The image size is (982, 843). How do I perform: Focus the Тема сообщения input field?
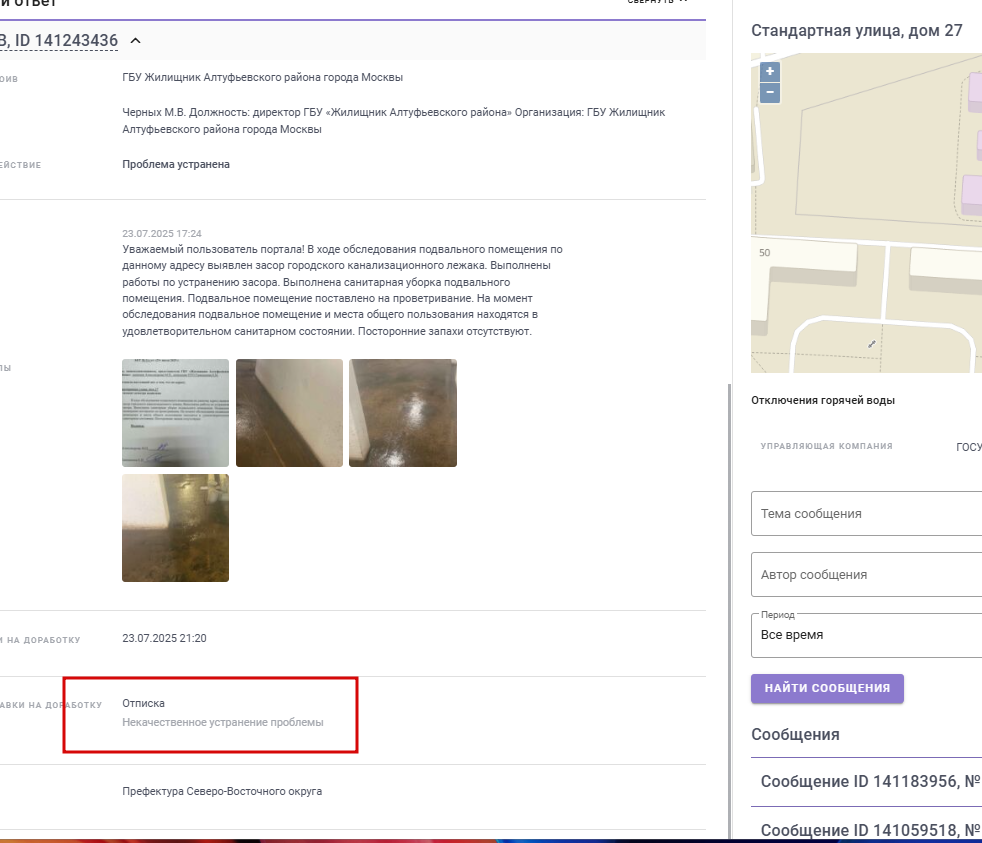click(x=867, y=514)
